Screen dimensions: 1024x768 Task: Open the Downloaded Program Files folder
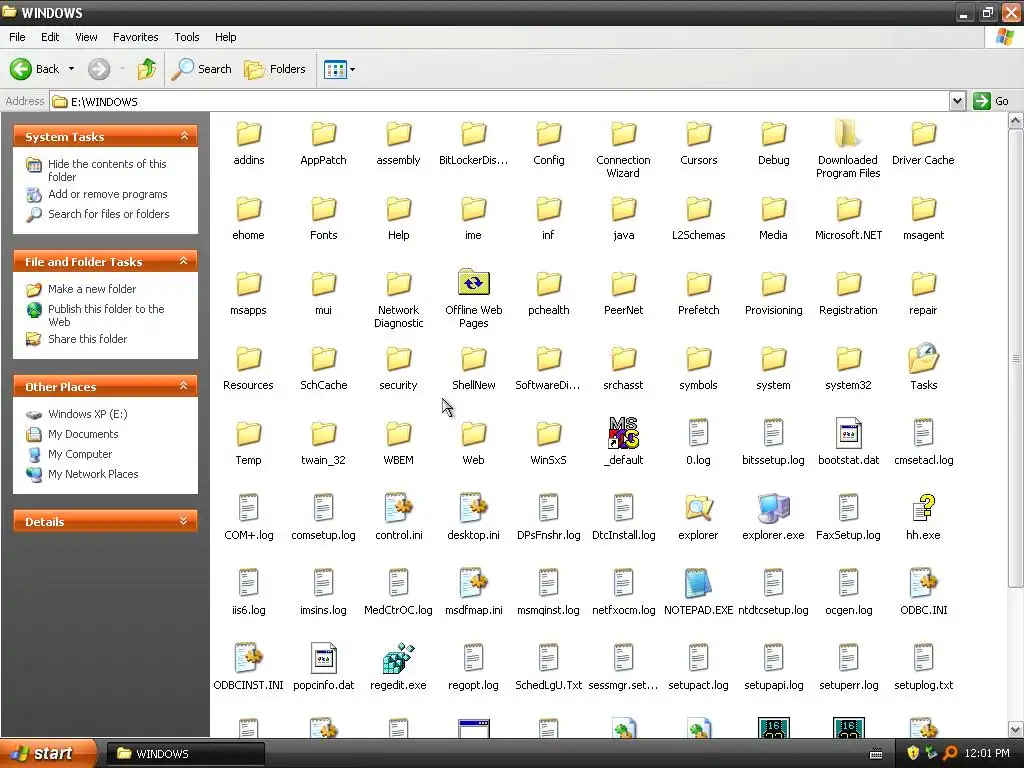[848, 133]
